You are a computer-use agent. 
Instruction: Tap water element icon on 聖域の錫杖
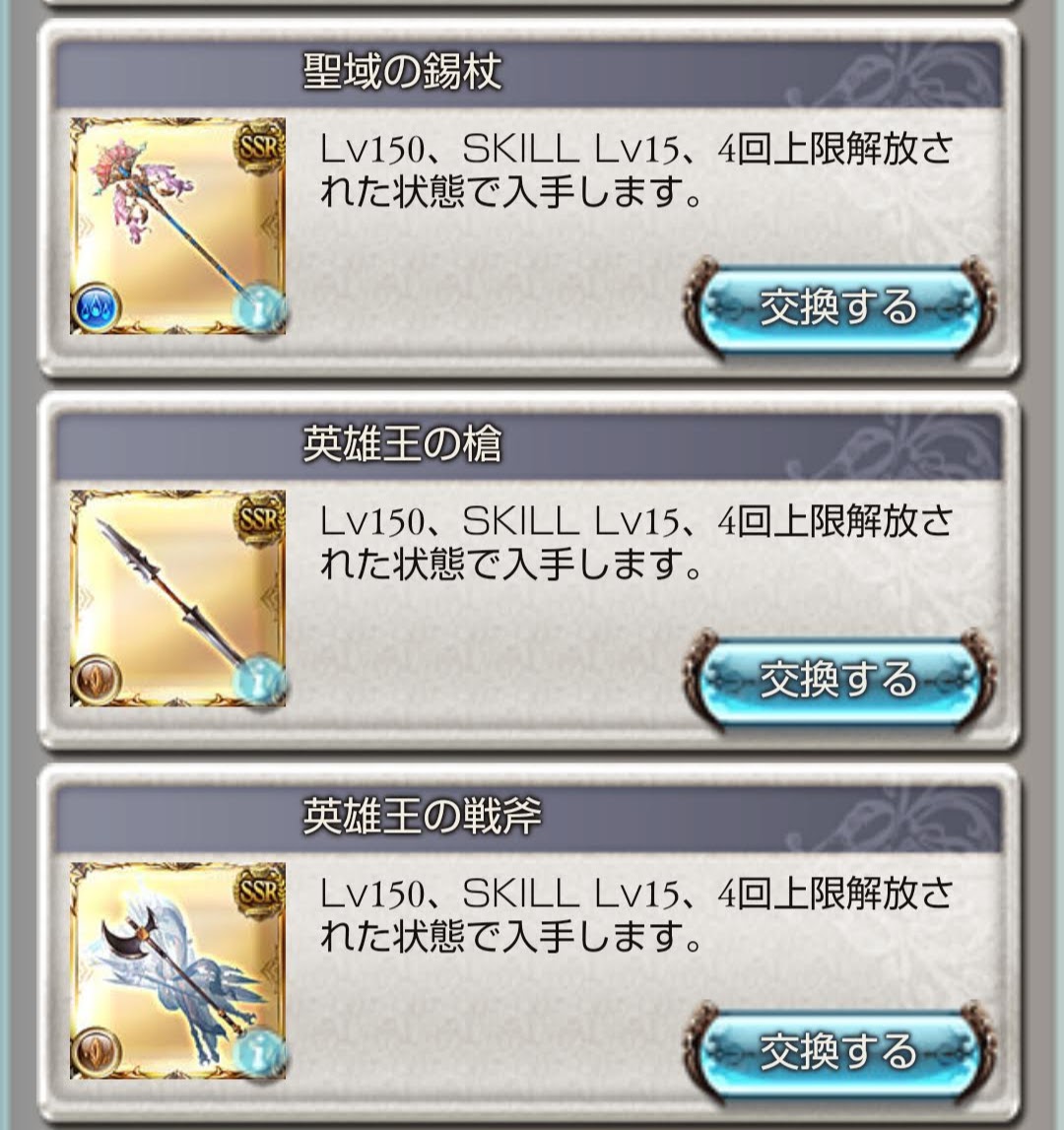pyautogui.click(x=96, y=308)
